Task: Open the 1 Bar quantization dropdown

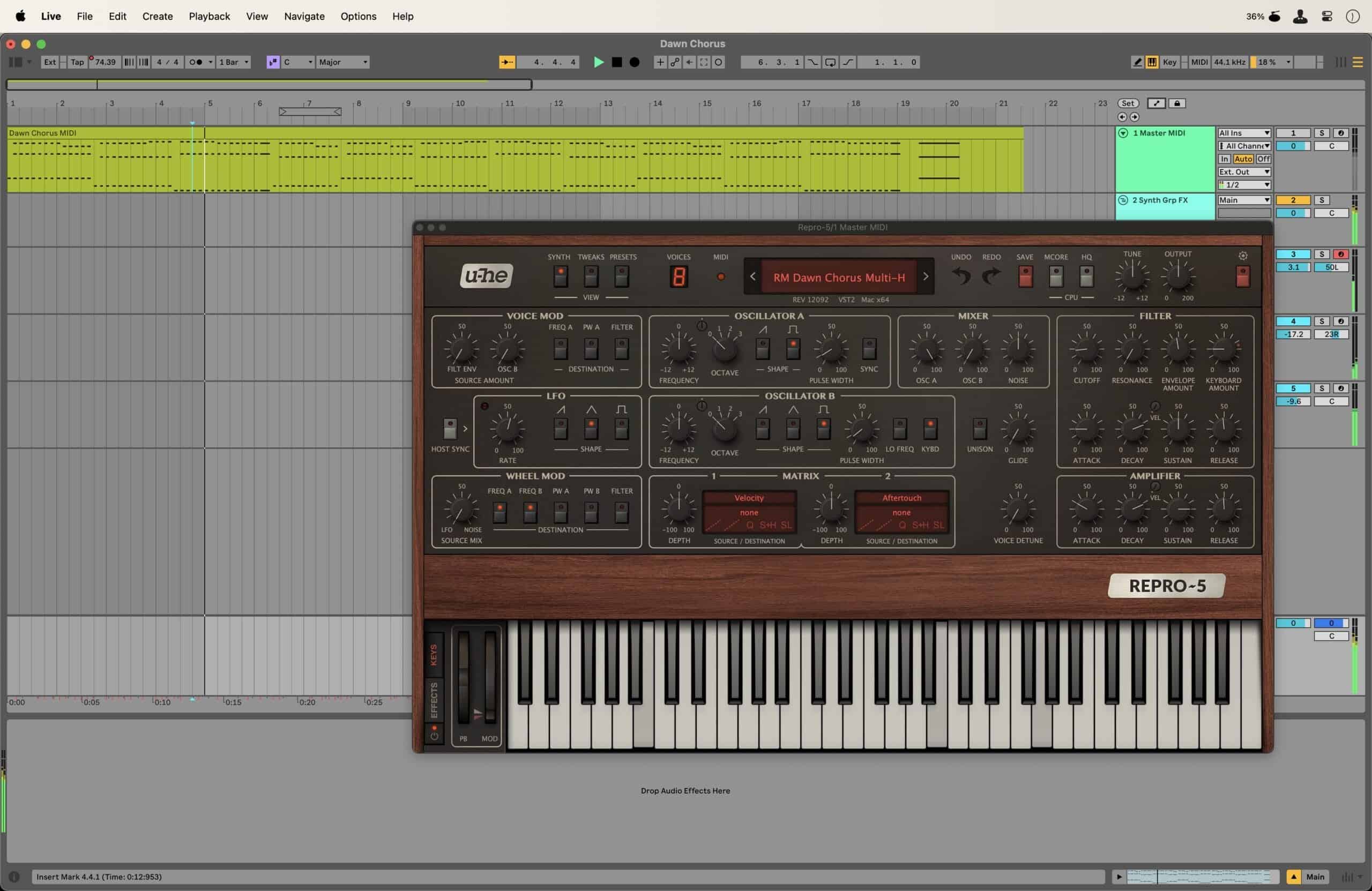Action: click(234, 62)
